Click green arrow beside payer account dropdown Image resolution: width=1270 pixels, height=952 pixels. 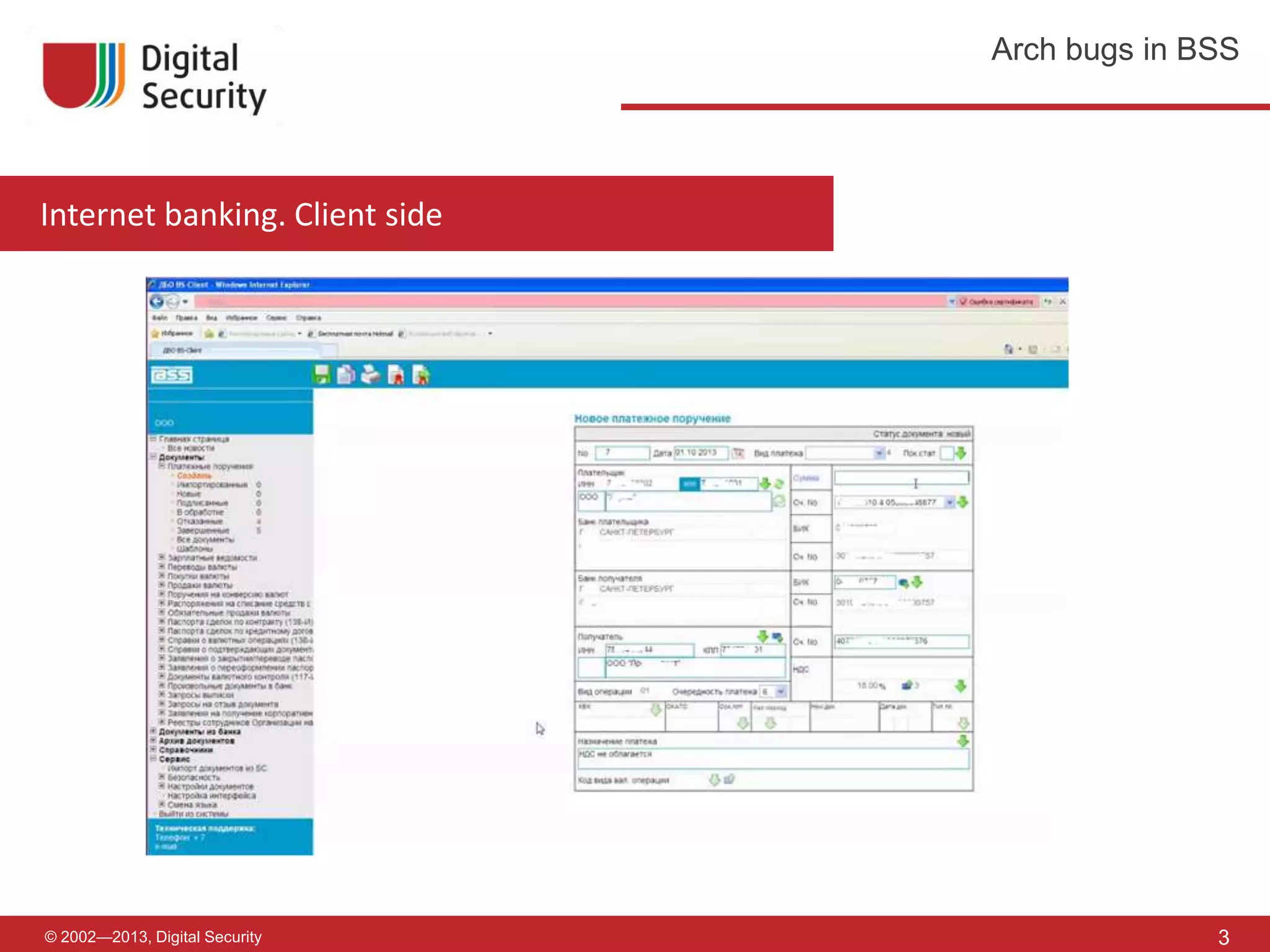coord(962,502)
